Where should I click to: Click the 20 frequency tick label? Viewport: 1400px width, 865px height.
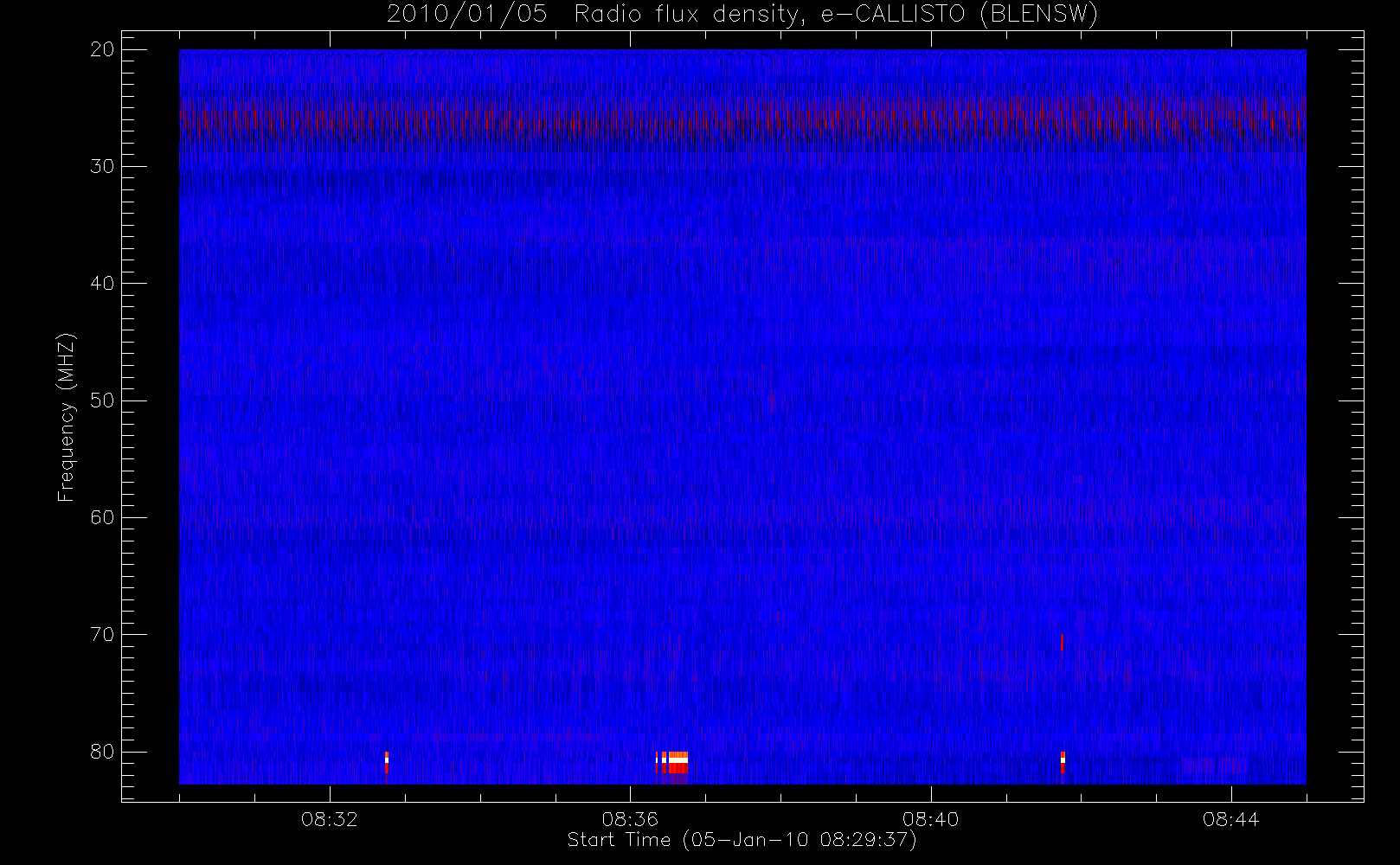[x=102, y=49]
